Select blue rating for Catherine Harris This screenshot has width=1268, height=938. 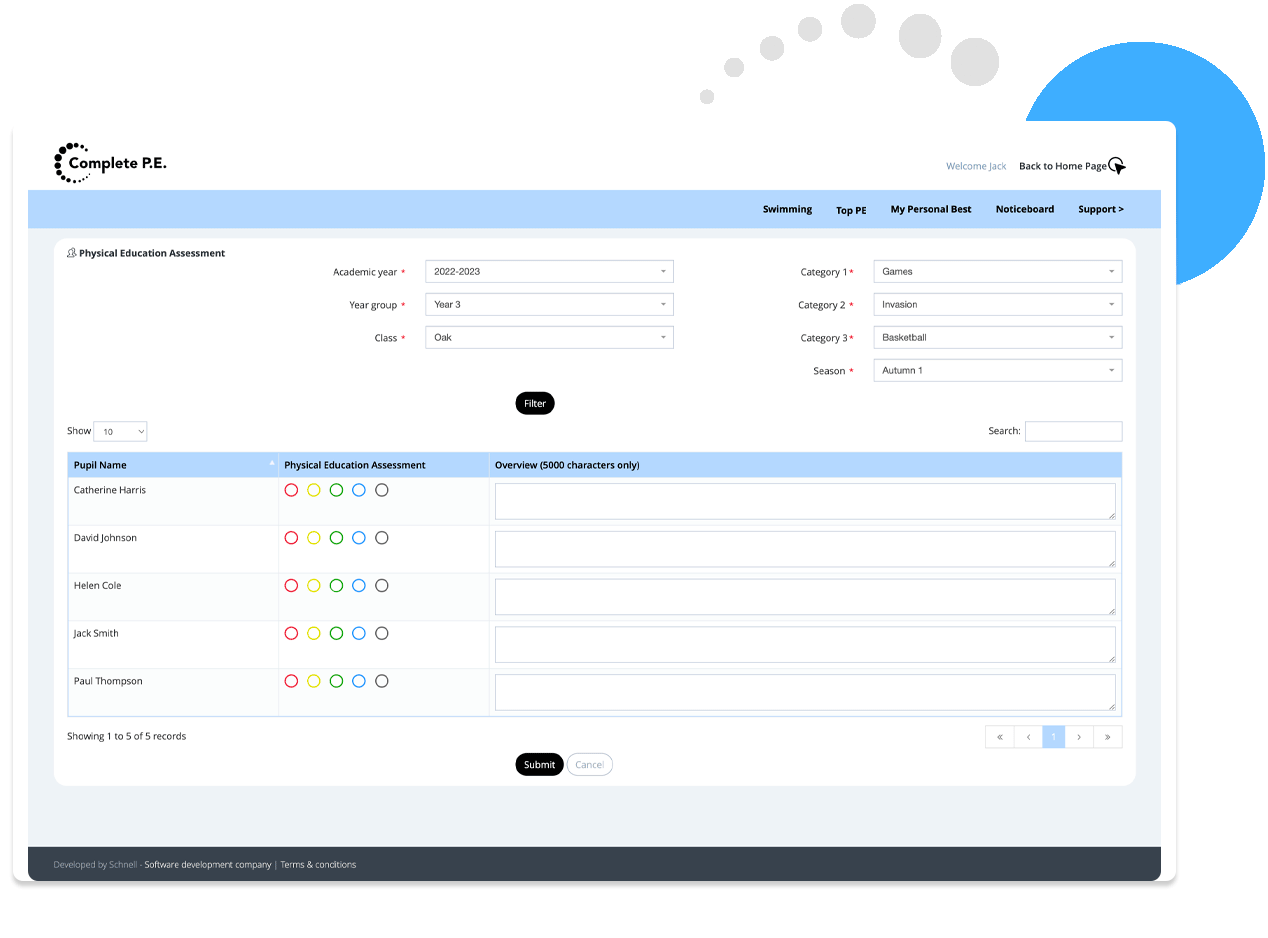(x=359, y=490)
